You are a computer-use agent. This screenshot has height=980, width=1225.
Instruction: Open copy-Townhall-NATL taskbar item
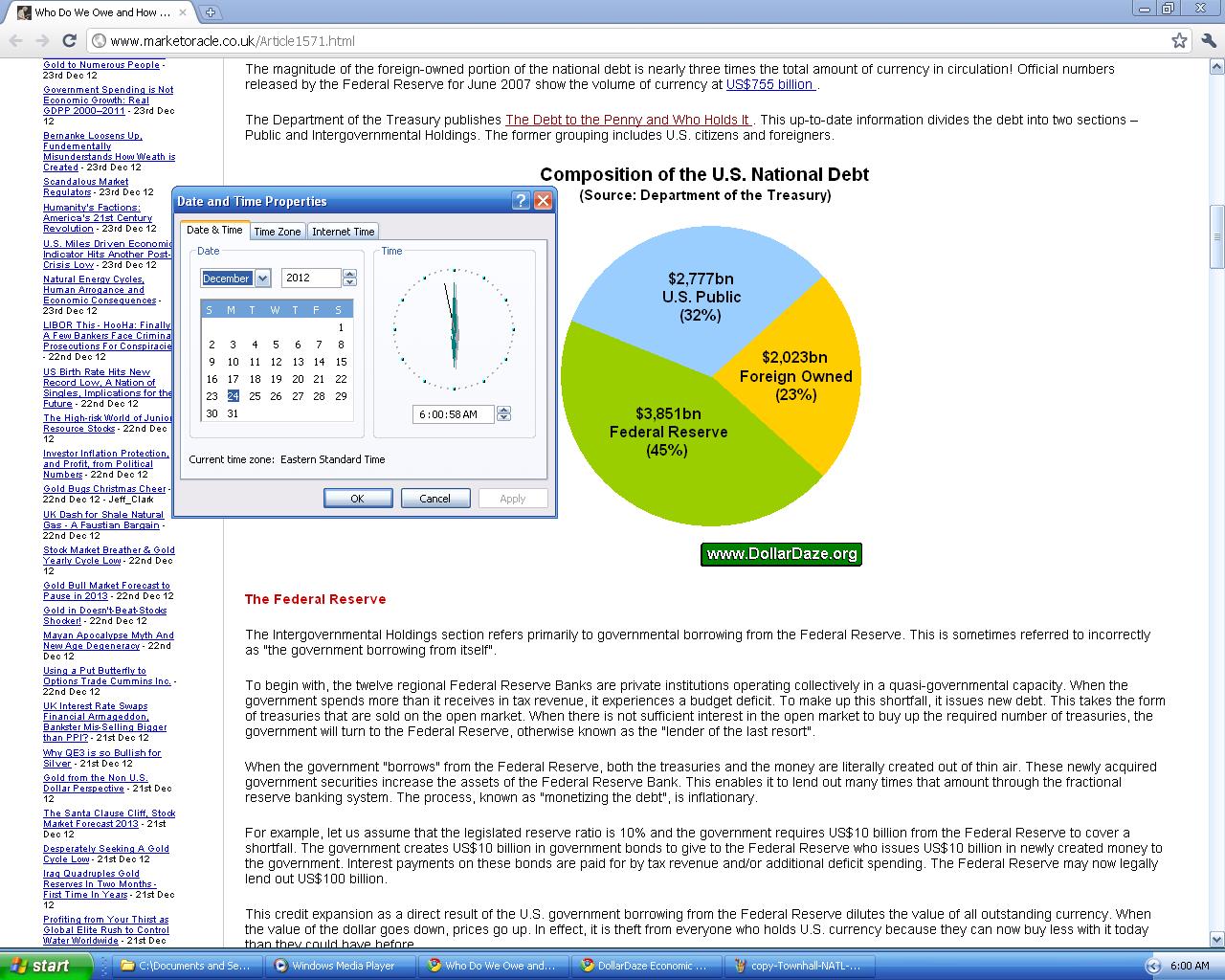tap(800, 966)
